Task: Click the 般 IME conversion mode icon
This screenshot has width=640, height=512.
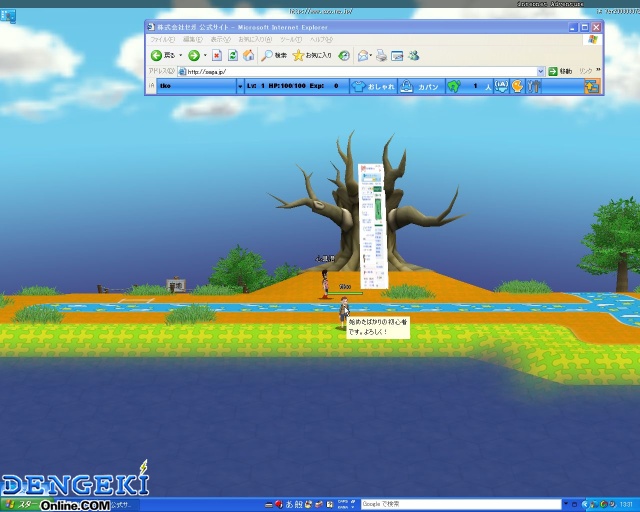Action: 298,505
